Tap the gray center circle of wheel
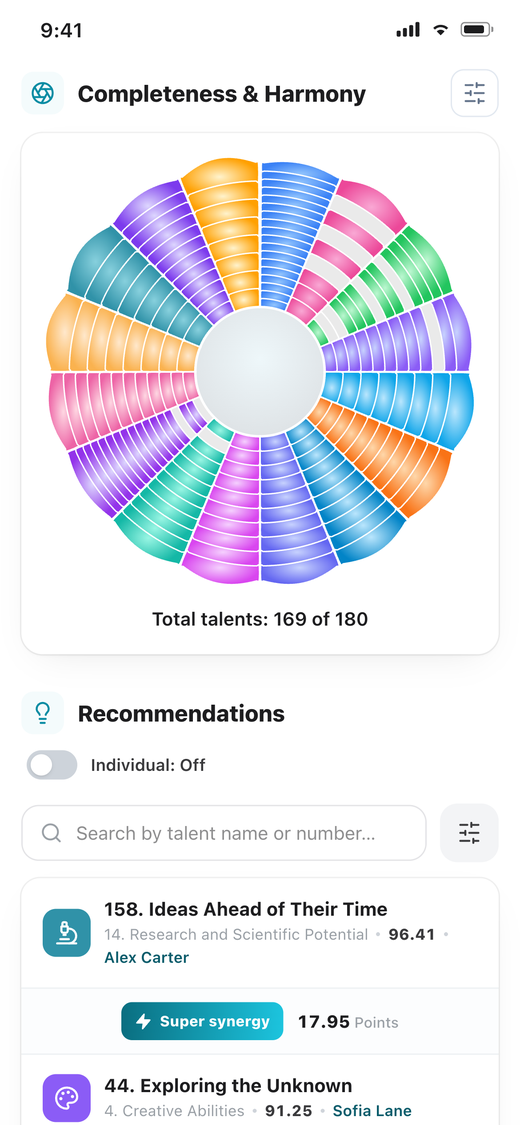 click(260, 372)
